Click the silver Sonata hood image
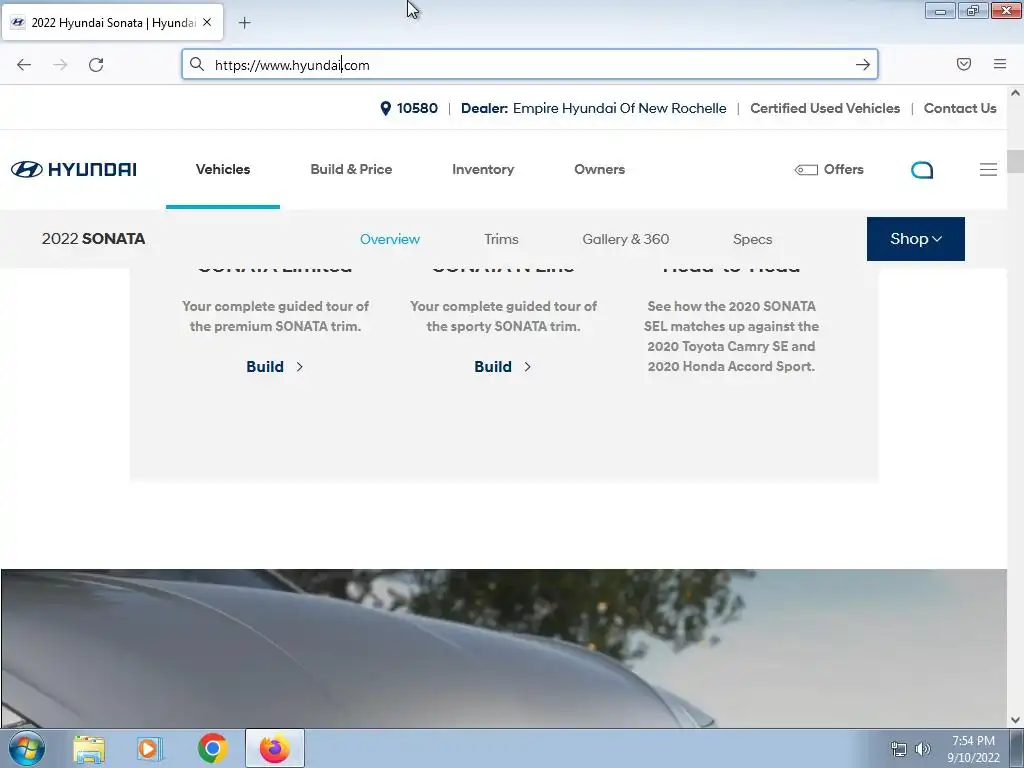1024x768 pixels. pyautogui.click(x=503, y=648)
